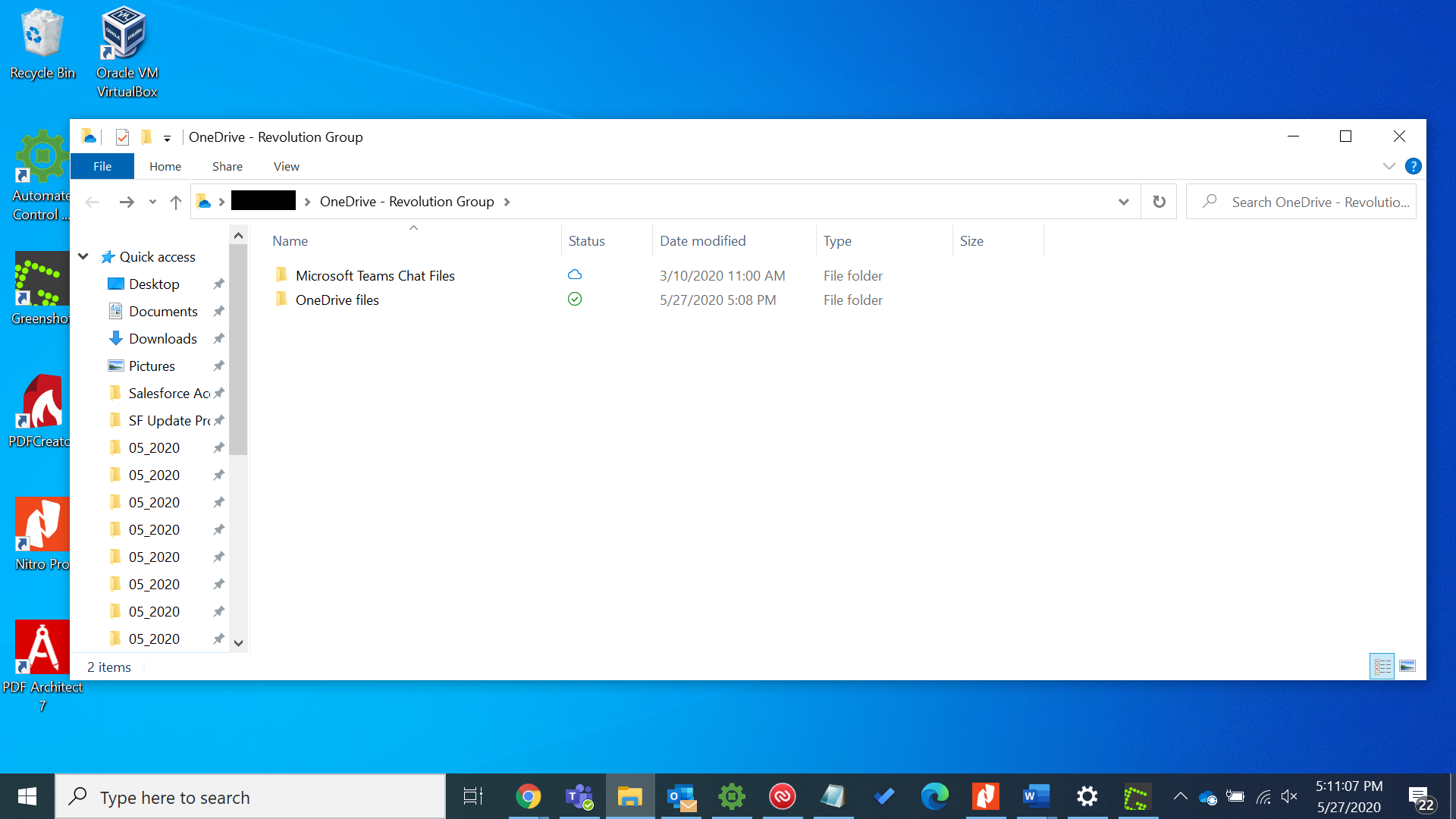Open Downloads in Quick access

163,339
